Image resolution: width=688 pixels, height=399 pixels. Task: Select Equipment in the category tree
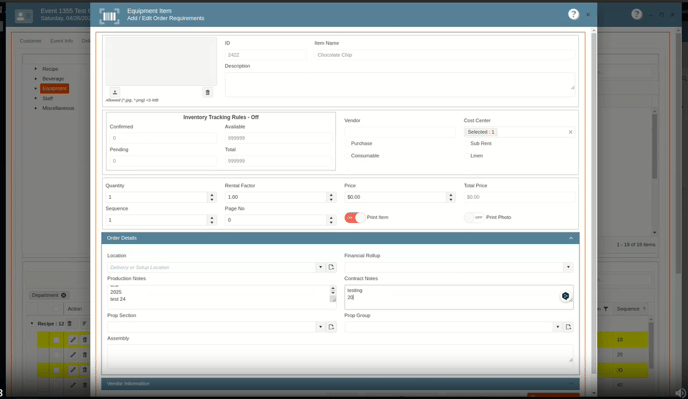pos(54,88)
